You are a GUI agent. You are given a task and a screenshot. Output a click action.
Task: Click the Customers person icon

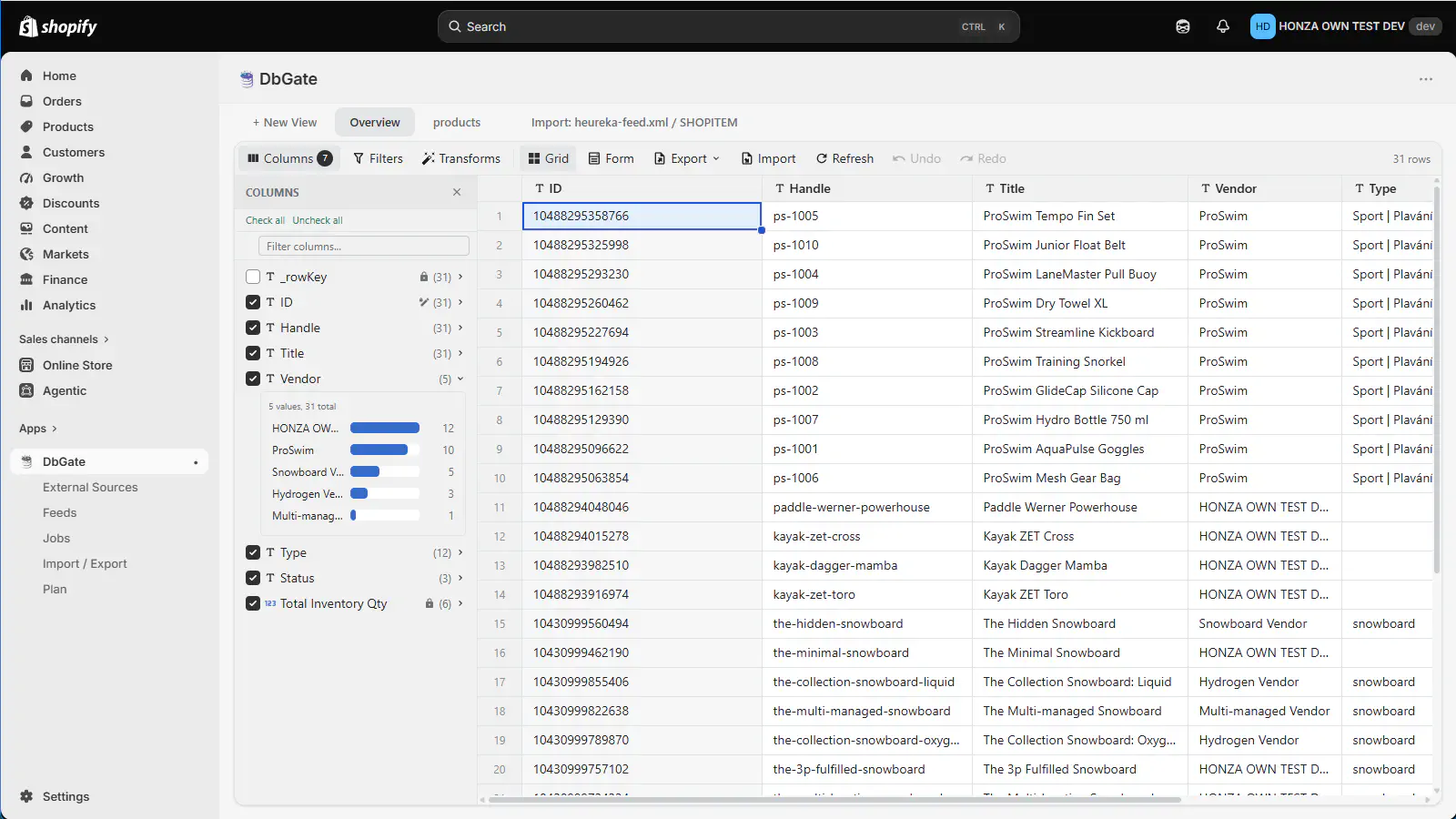click(26, 152)
